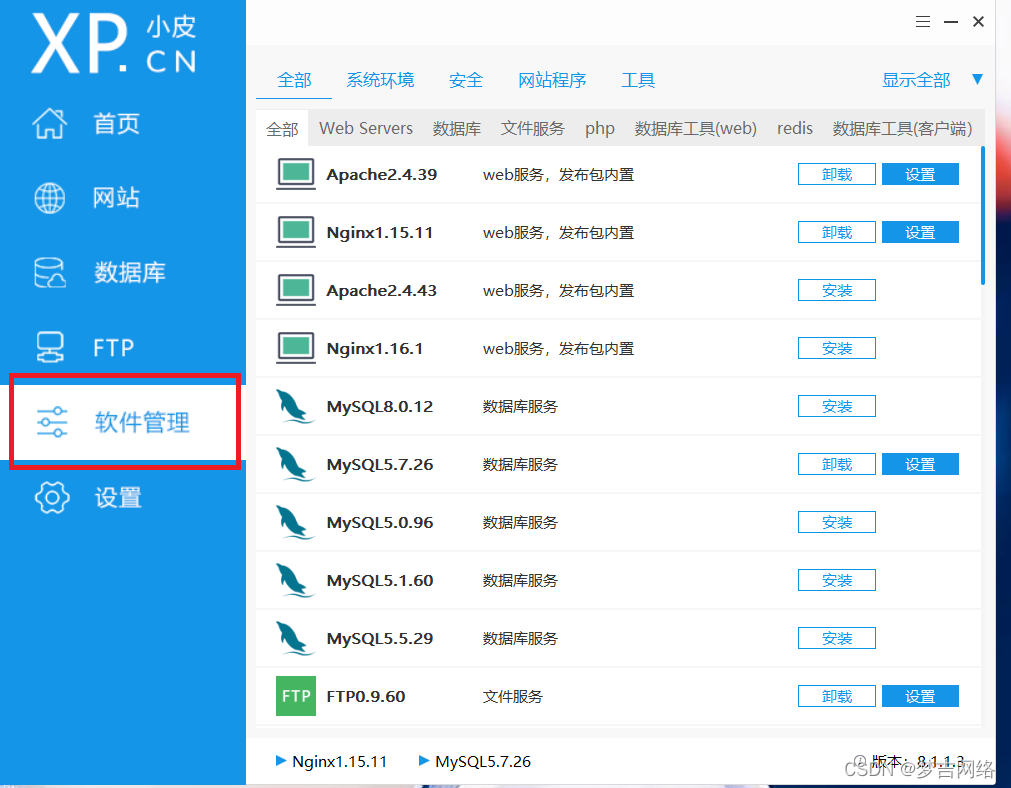
Task: Install MySQL5.0.96 with 安装 button
Action: 836,522
